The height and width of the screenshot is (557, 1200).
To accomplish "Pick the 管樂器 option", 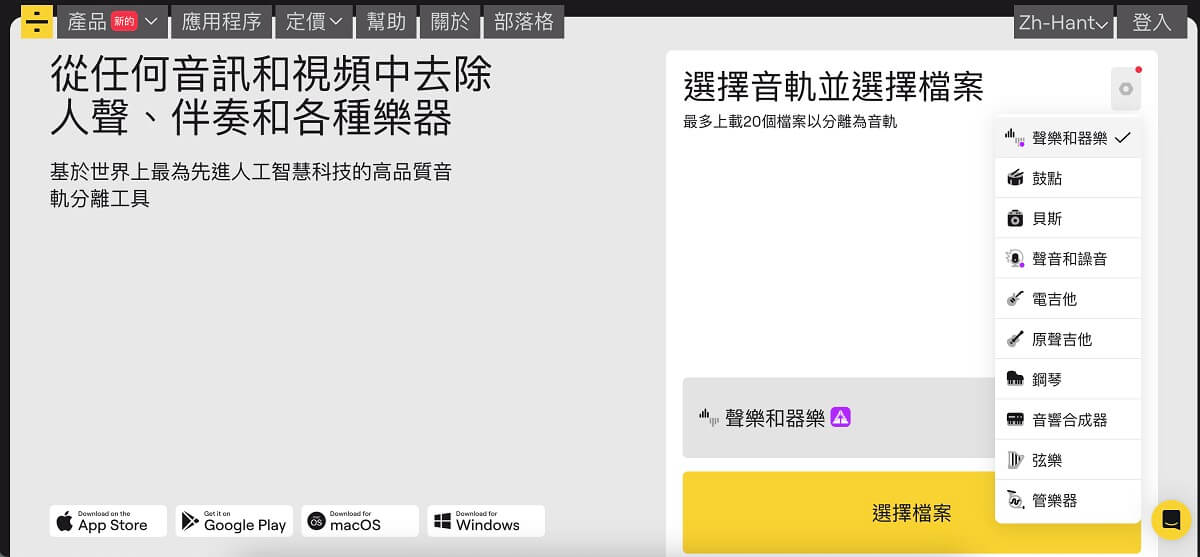I will (1068, 500).
